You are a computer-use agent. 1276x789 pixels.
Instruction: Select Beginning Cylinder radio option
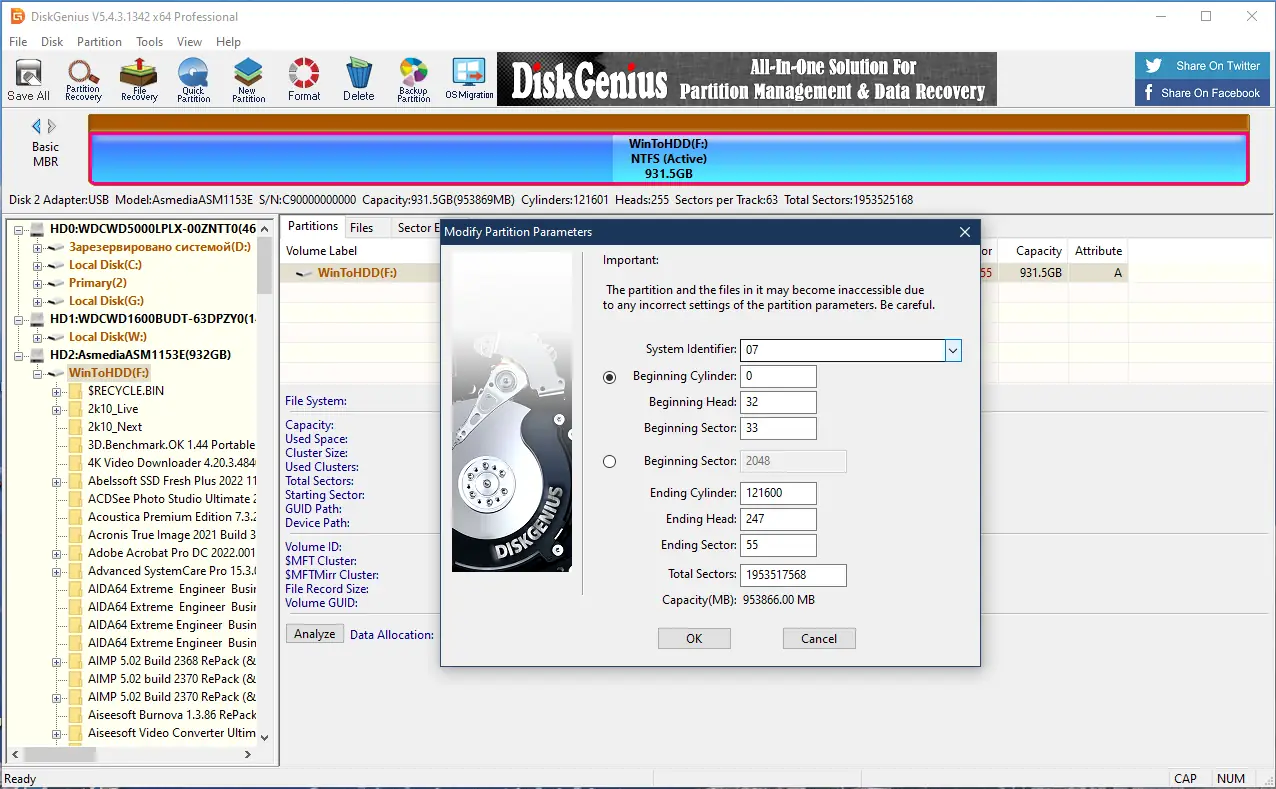(610, 377)
